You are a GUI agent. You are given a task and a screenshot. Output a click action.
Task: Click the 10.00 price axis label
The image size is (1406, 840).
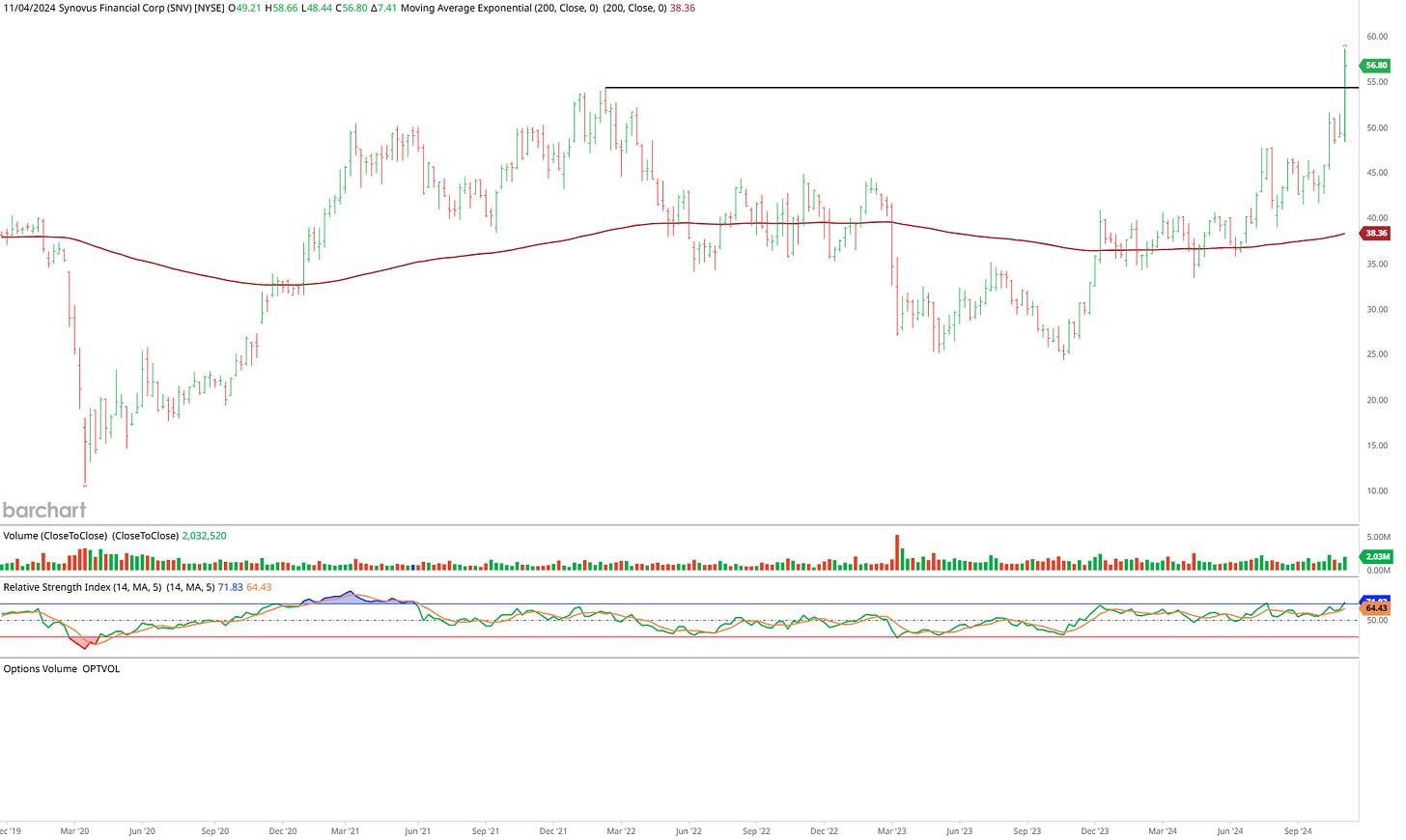[x=1377, y=490]
